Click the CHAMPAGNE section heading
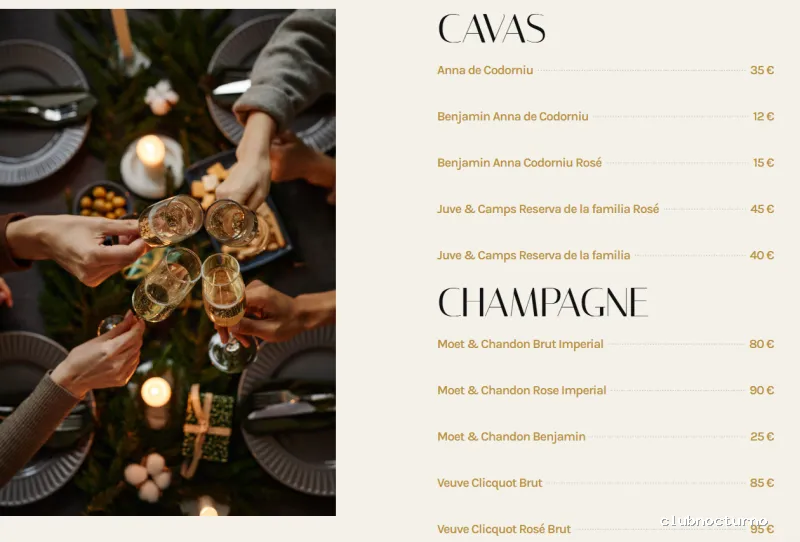This screenshot has width=800, height=542. point(543,302)
